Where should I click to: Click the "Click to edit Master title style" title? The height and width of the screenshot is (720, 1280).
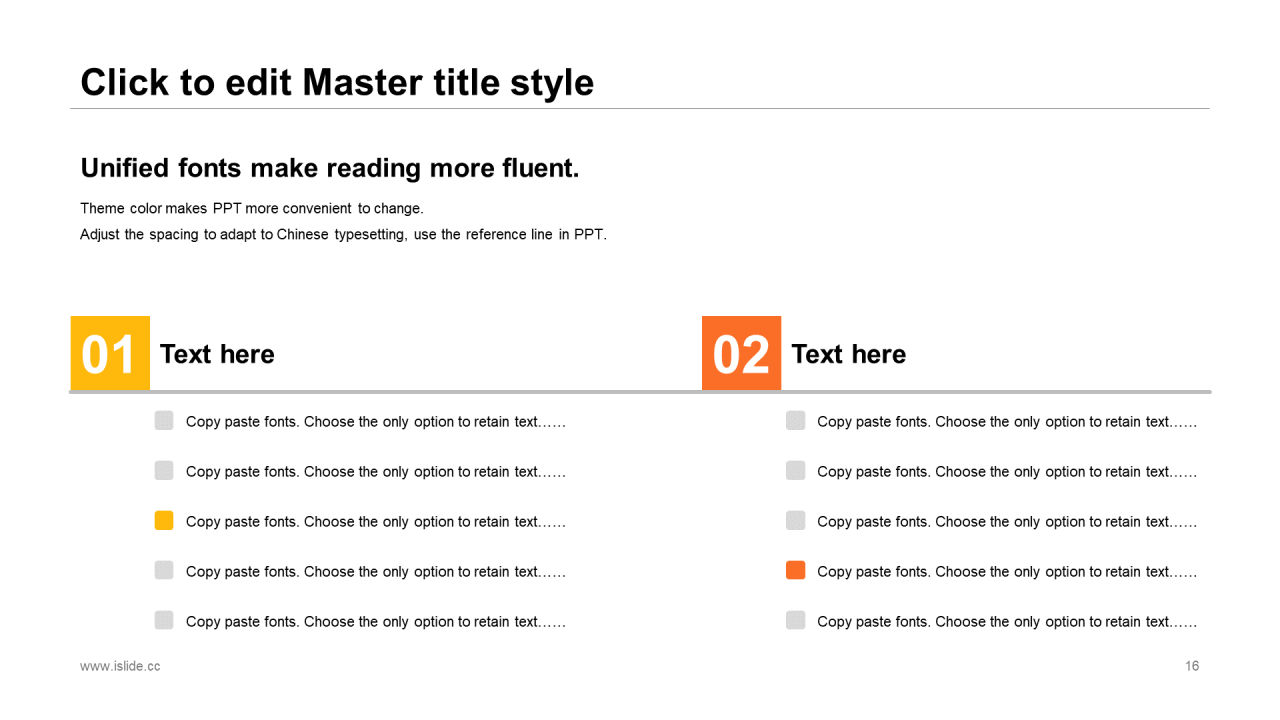click(x=337, y=82)
